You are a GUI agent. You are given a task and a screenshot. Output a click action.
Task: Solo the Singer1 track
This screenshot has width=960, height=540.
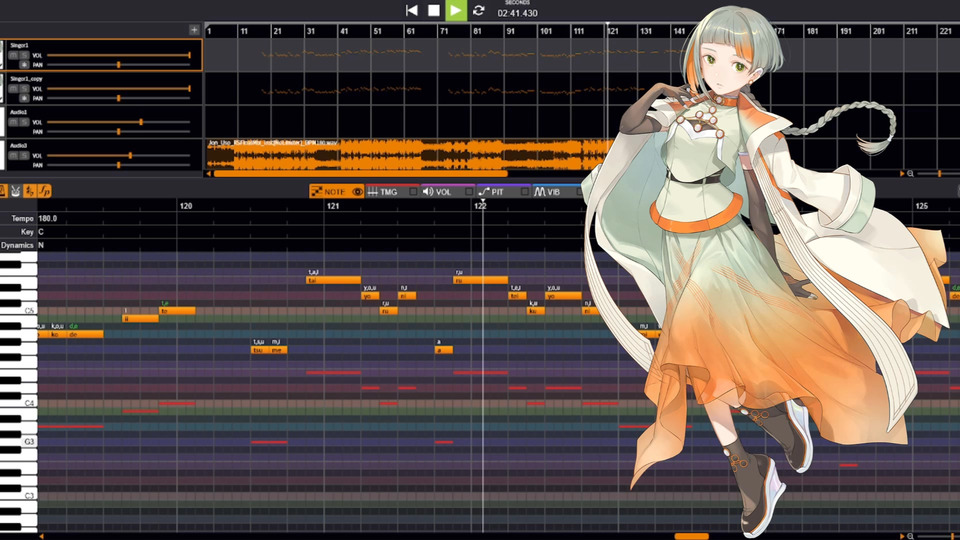[24, 55]
